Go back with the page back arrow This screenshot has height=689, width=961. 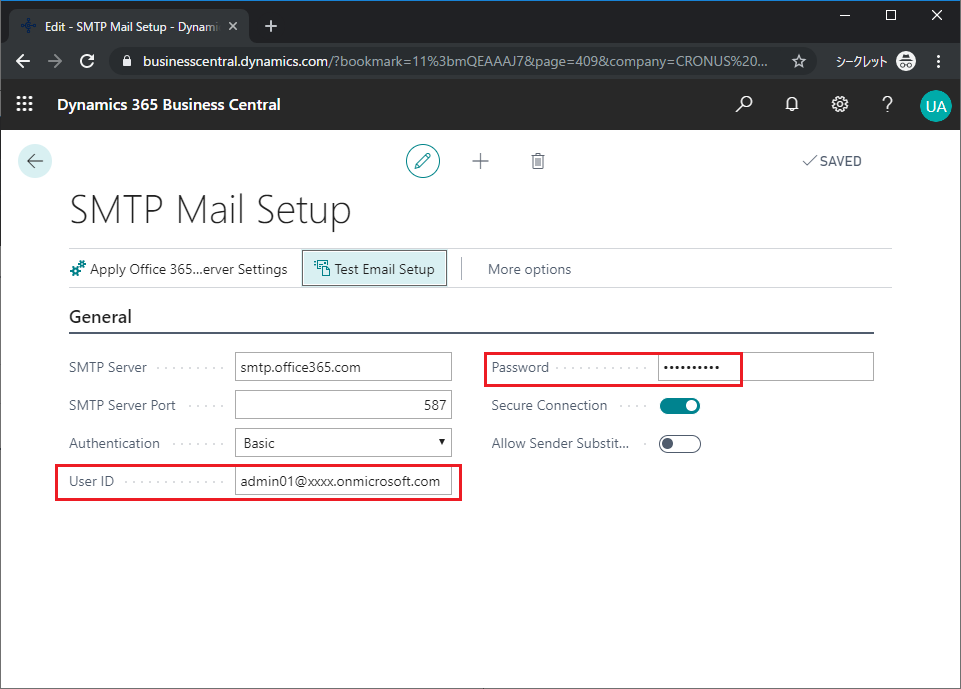click(35, 161)
